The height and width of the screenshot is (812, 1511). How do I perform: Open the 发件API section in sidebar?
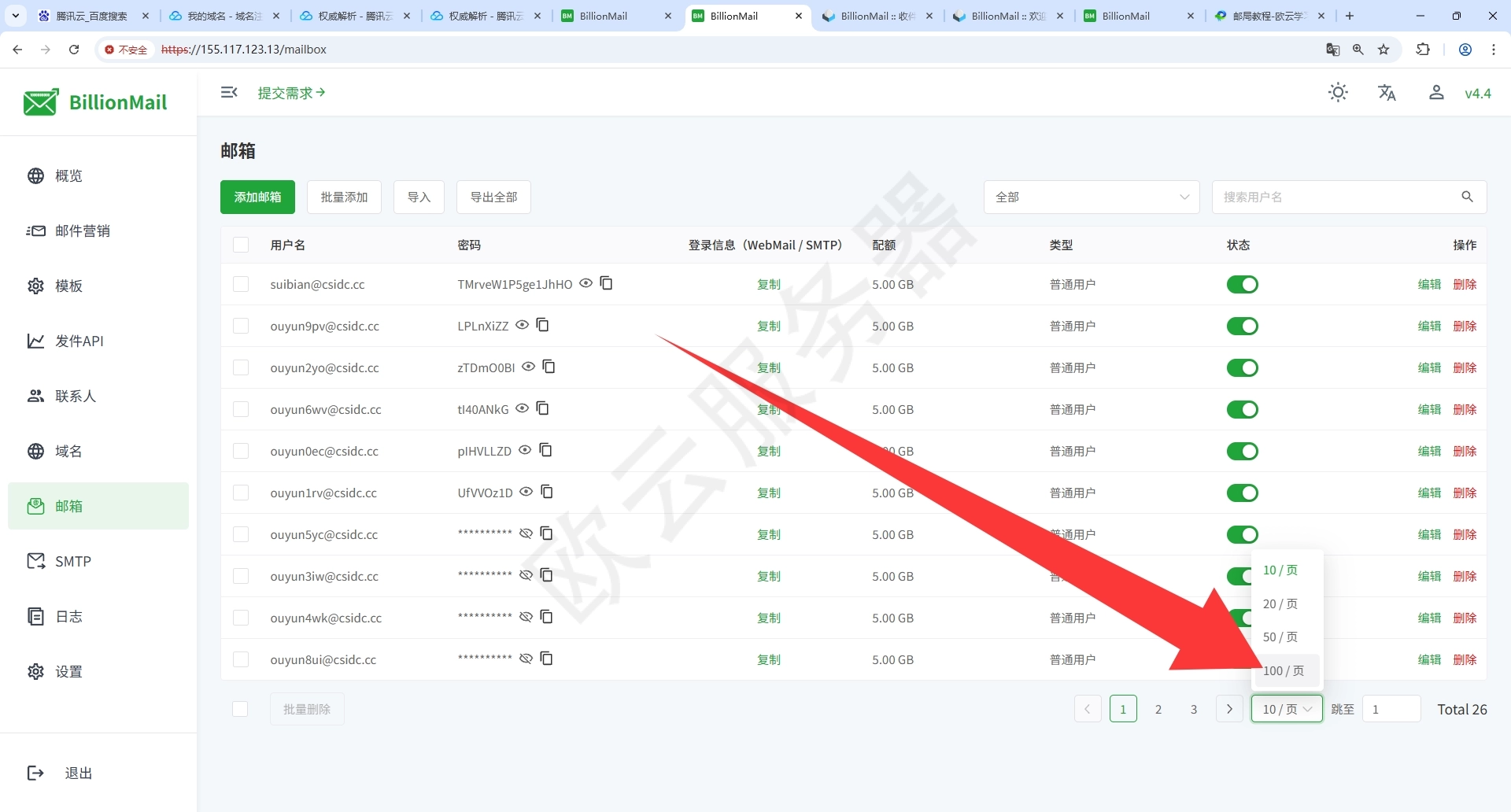[78, 341]
